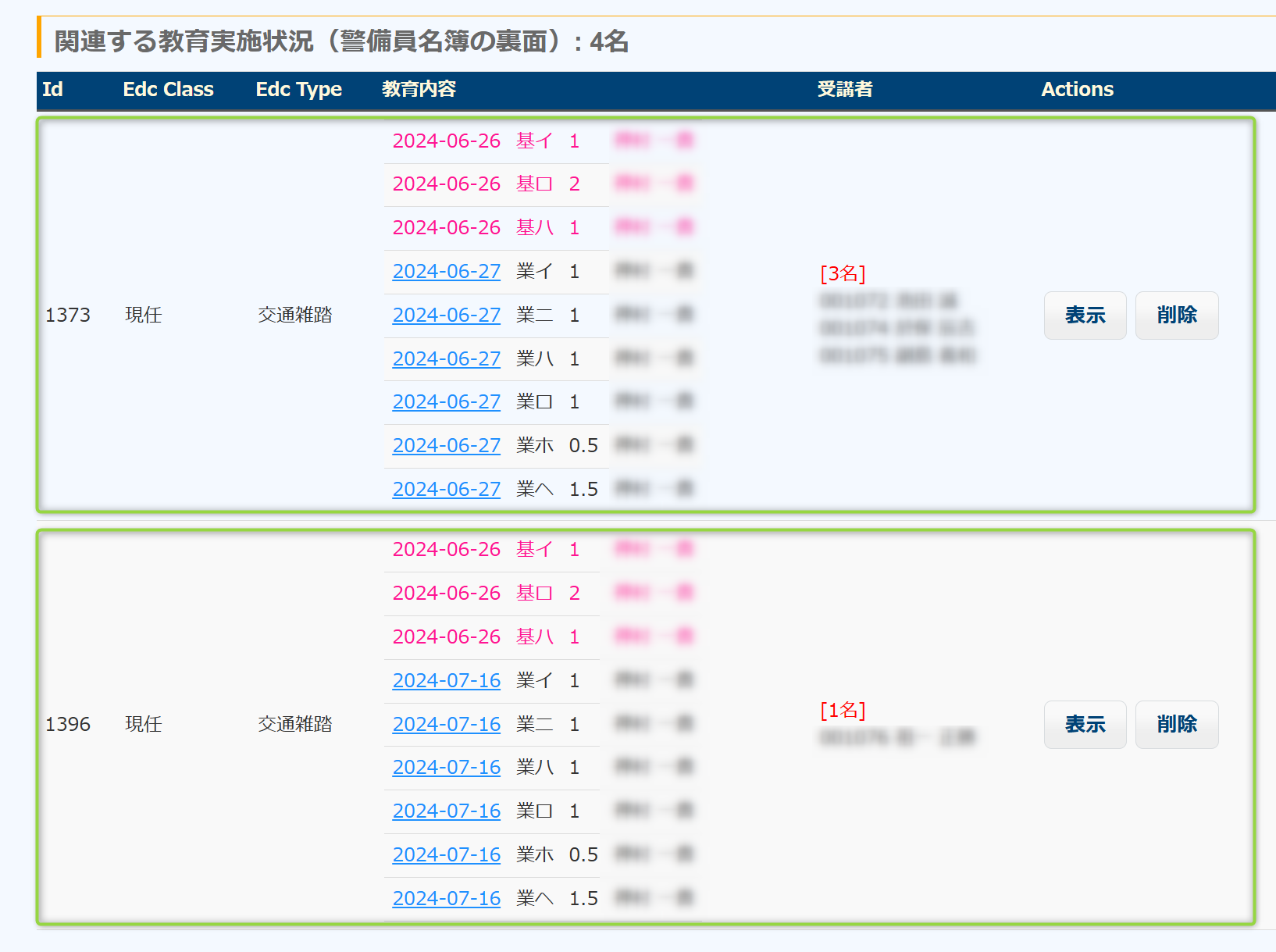Viewport: 1276px width, 952px height.
Task: Open the 2024-07-16 業ロ date link
Action: (446, 811)
